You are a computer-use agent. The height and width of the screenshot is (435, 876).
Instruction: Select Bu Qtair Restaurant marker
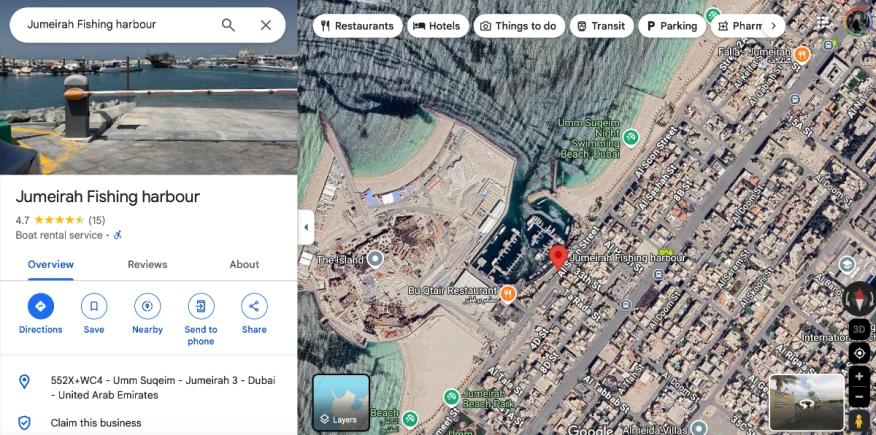[x=507, y=293]
